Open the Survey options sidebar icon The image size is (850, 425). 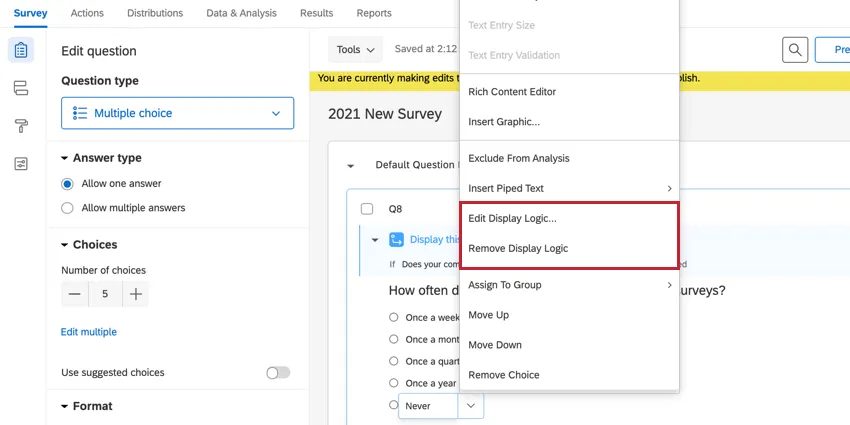click(x=21, y=164)
